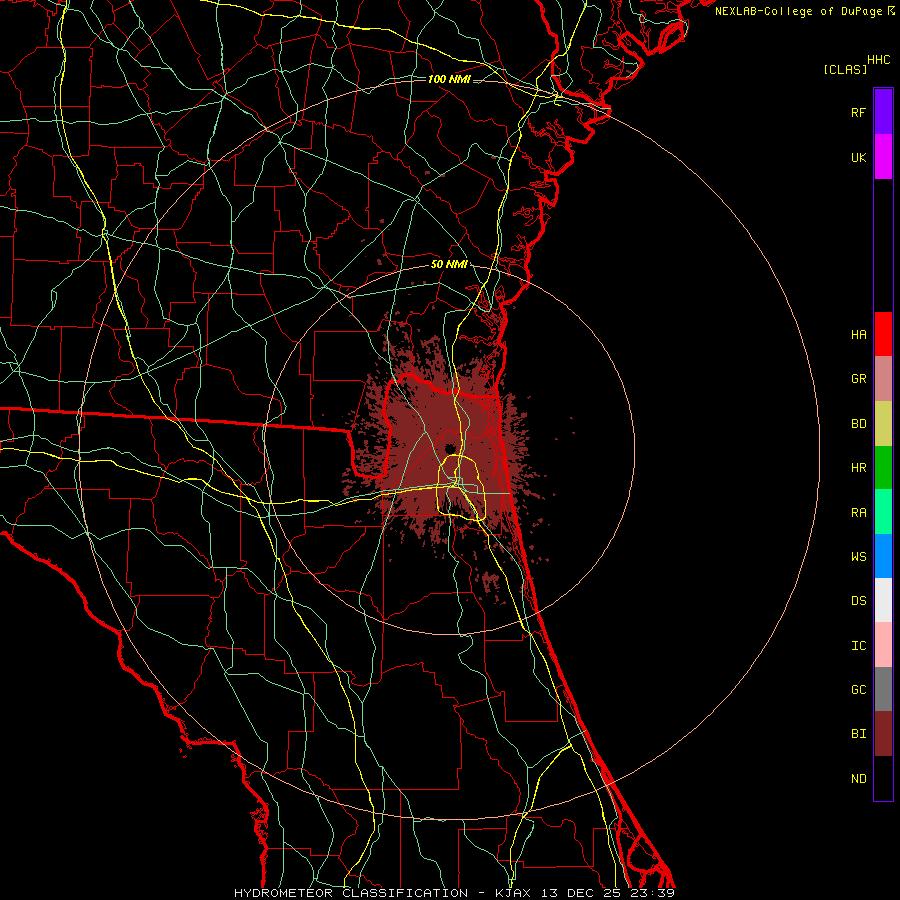Pick the dark green HR legend swatch
Viewport: 900px width, 900px height.
tap(883, 468)
